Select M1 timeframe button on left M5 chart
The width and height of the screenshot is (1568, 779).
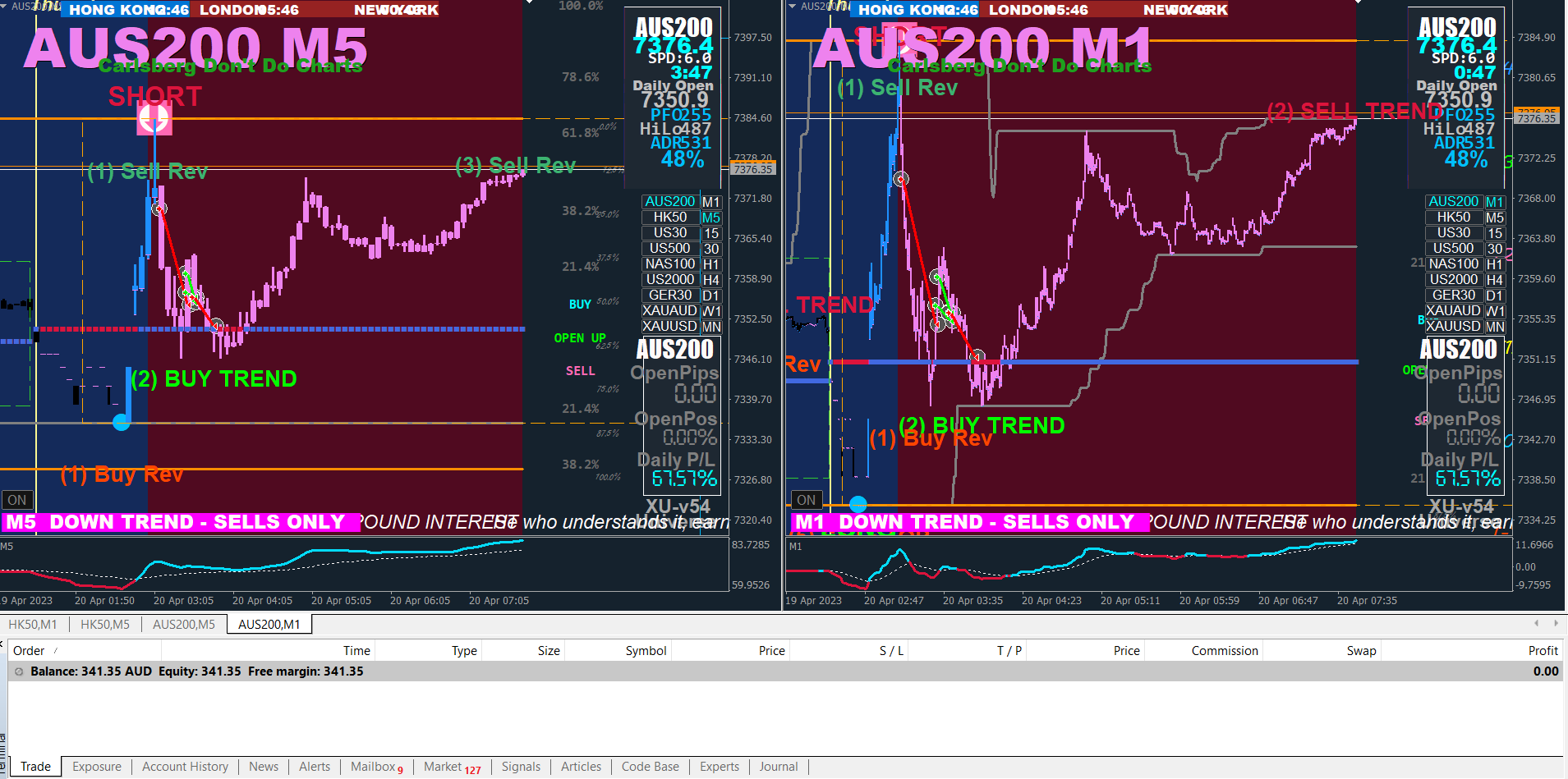tap(711, 202)
